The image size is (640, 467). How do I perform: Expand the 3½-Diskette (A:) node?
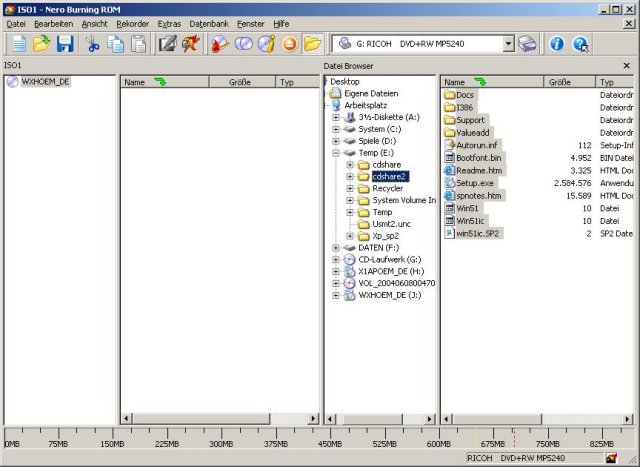[x=336, y=118]
